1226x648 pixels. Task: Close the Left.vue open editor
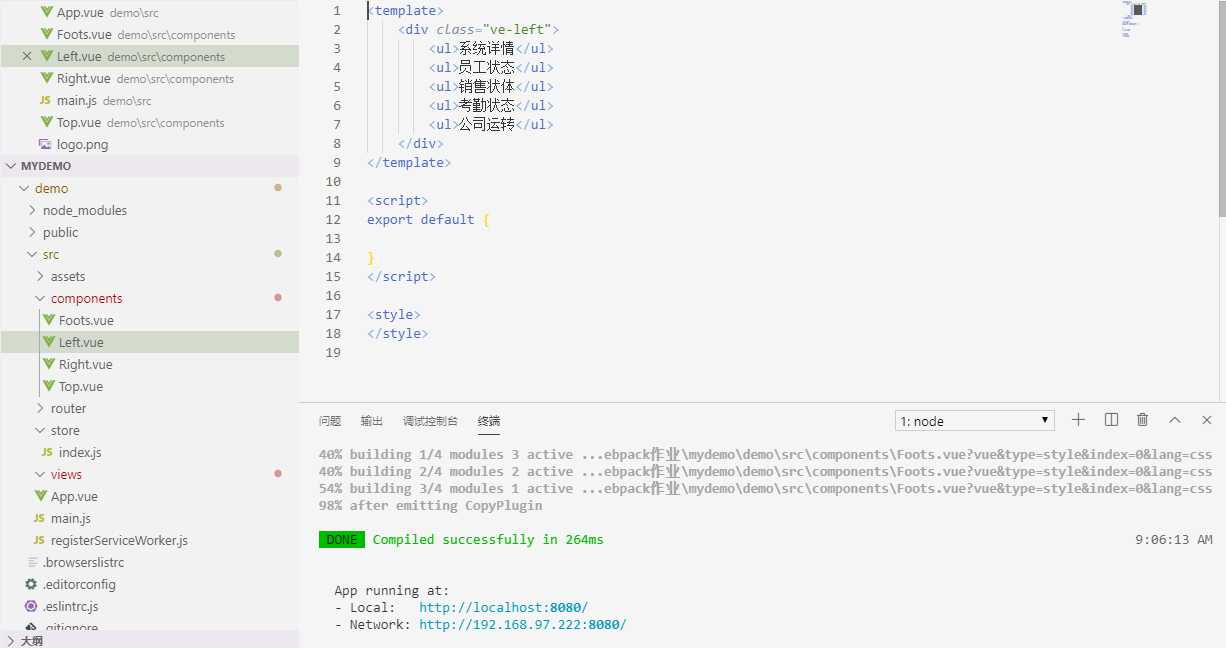[27, 57]
